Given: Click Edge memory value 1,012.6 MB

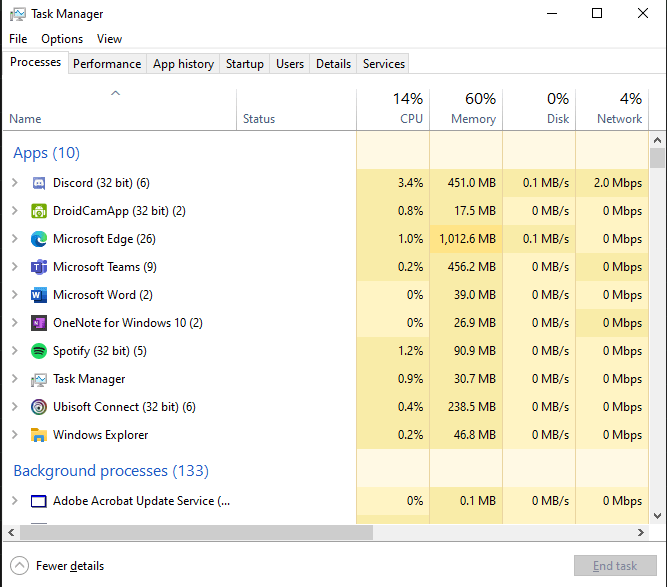Looking at the screenshot, I should tap(467, 239).
